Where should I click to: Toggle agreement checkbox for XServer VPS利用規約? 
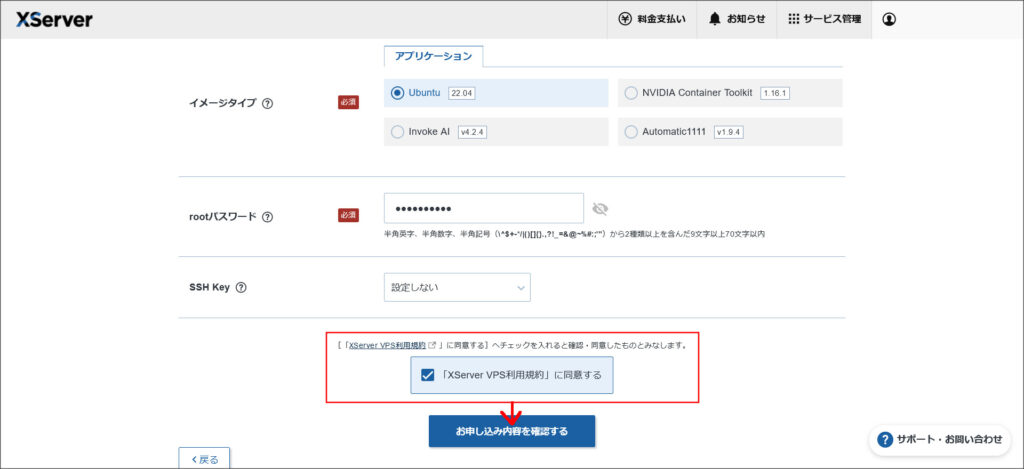coord(428,376)
